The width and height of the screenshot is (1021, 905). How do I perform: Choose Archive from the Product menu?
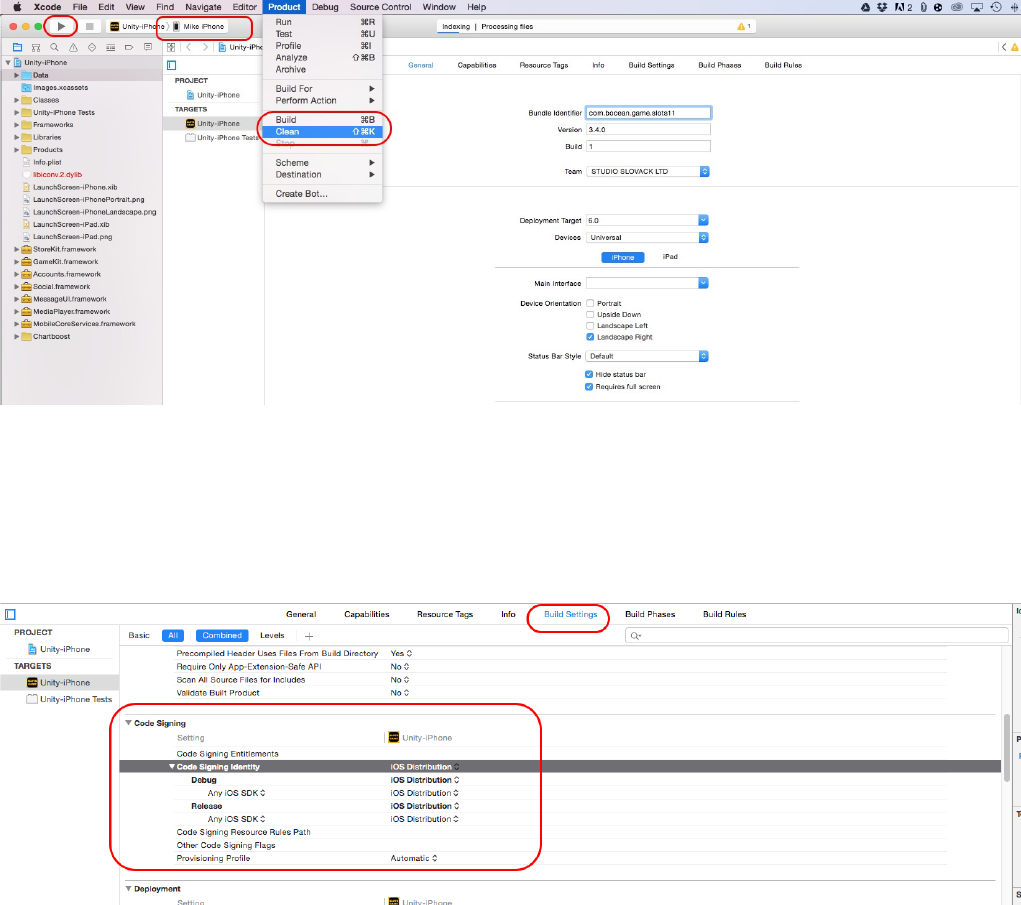click(323, 70)
